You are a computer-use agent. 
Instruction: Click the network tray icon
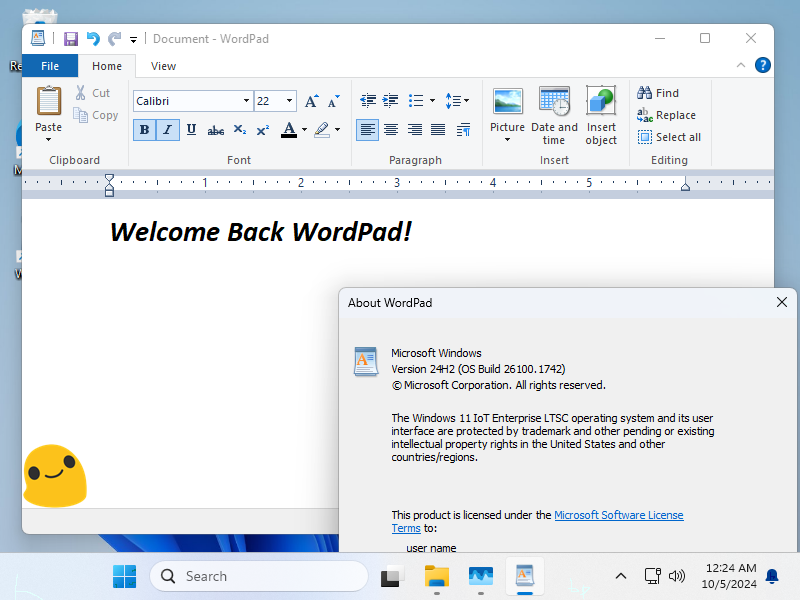point(653,577)
